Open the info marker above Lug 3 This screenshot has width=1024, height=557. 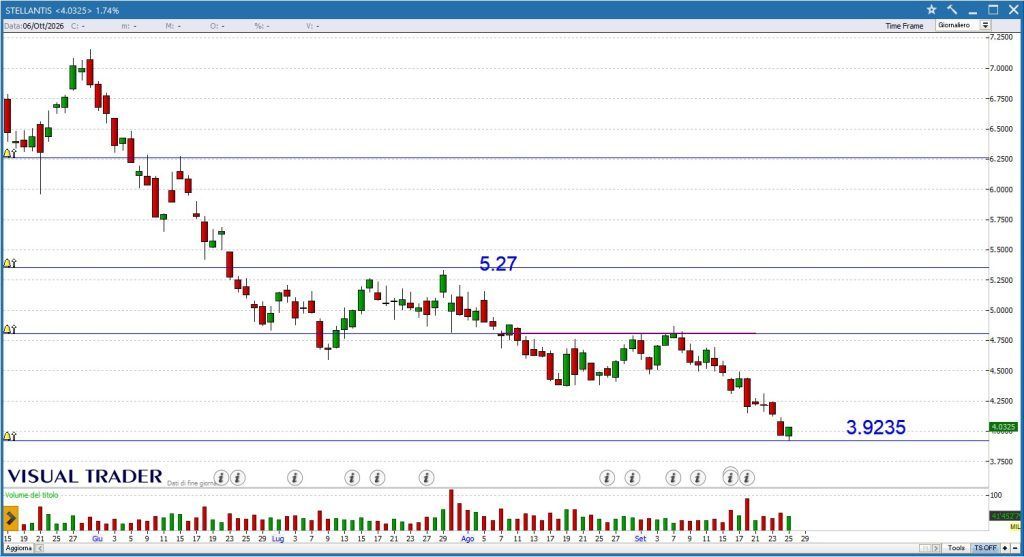pos(295,478)
